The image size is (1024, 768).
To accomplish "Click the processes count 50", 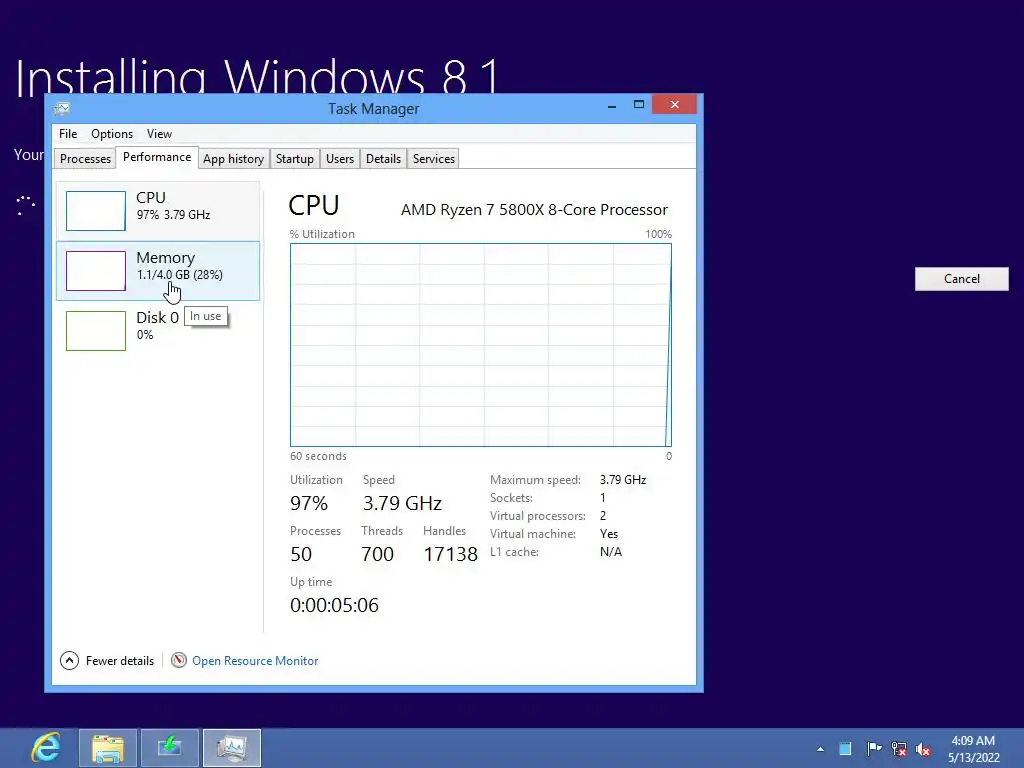I will pyautogui.click(x=301, y=554).
